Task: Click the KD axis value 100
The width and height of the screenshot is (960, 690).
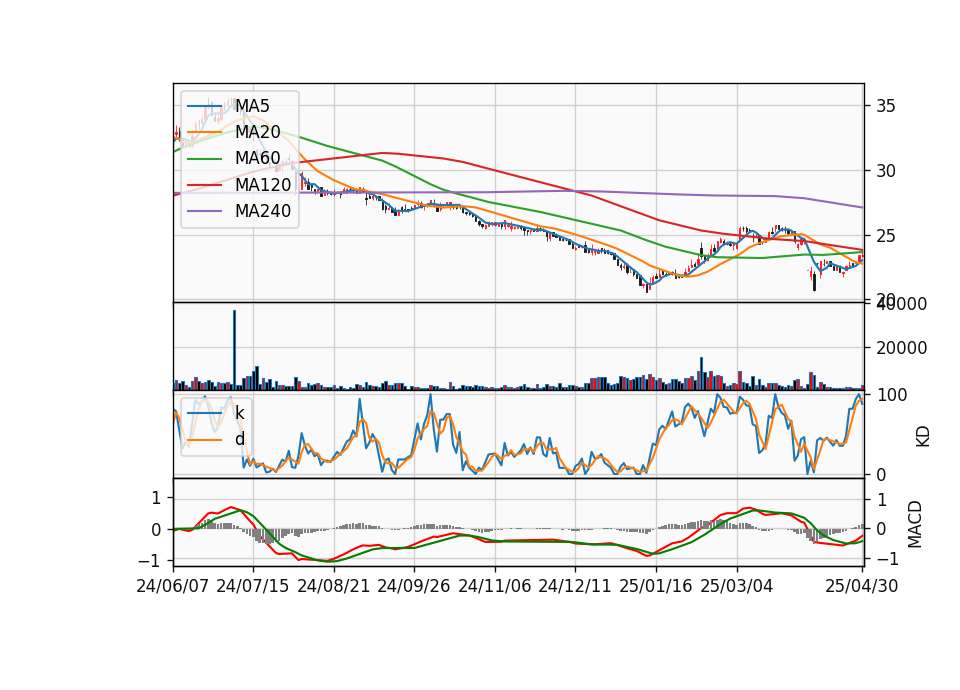Action: click(892, 395)
